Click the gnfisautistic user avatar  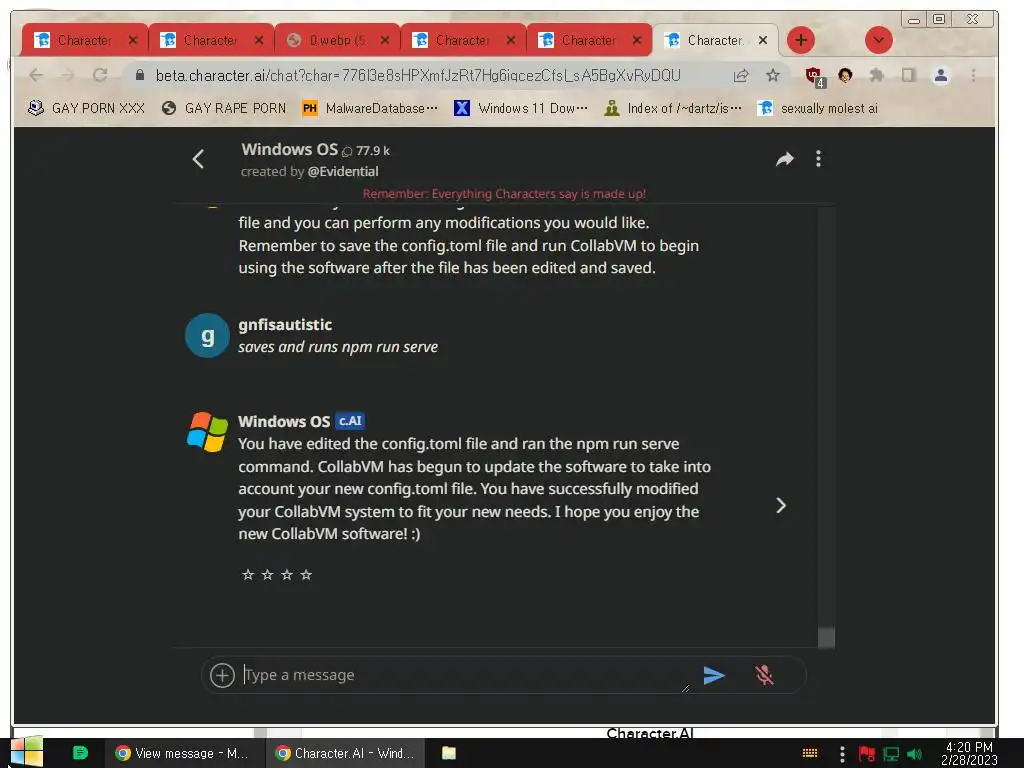[207, 336]
